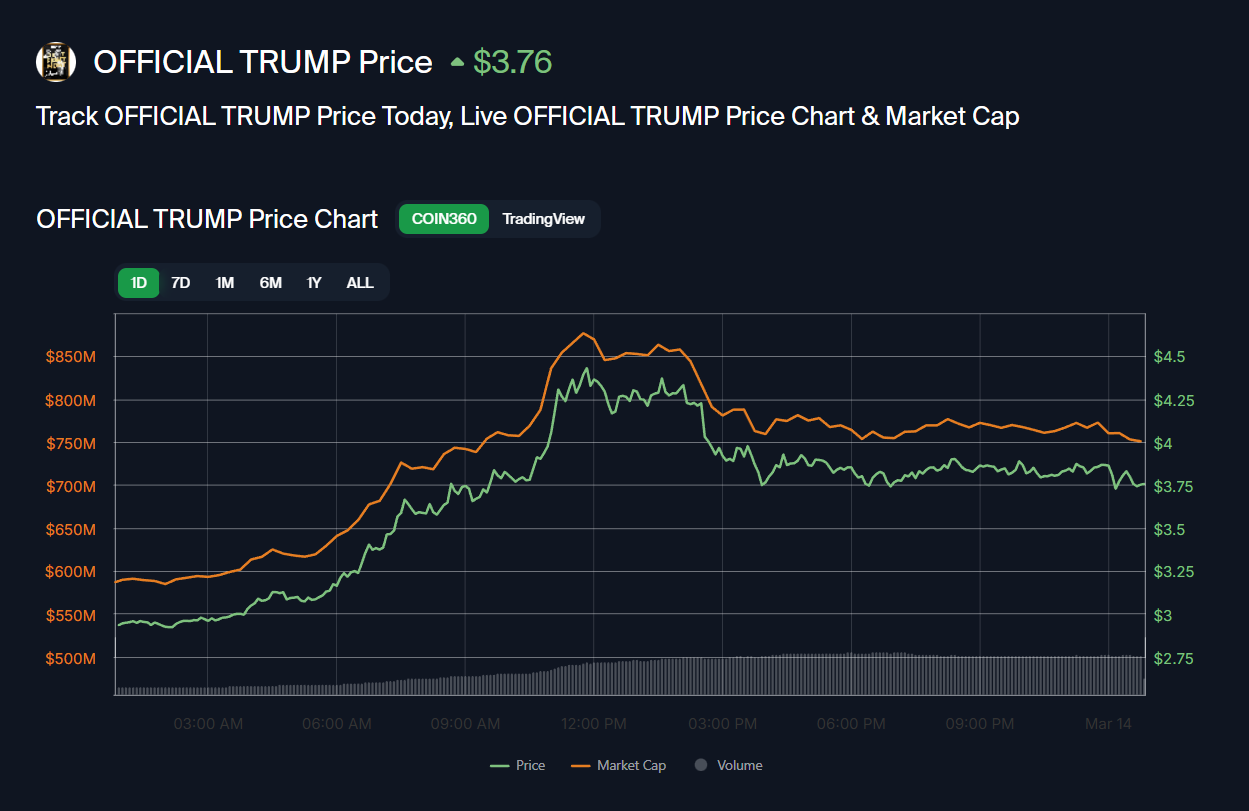
Task: Select the 1D time range
Action: 139,283
